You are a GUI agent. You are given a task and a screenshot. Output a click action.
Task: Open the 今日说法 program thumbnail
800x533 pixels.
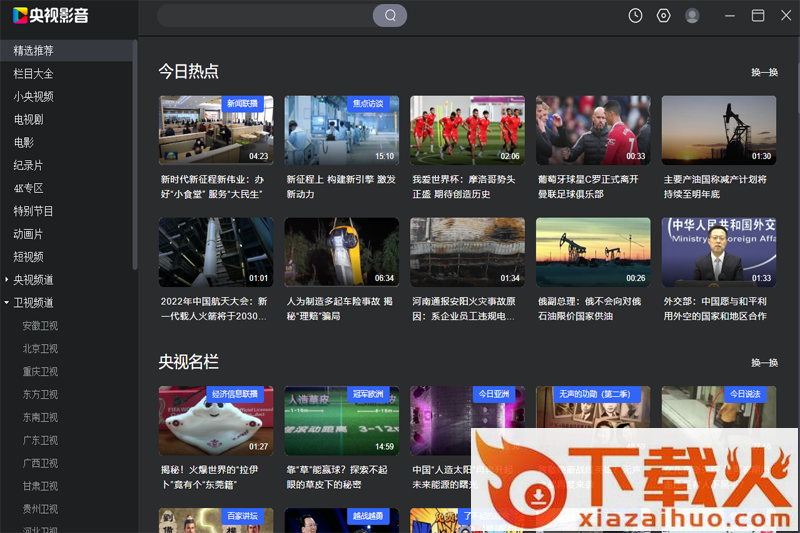tap(719, 407)
